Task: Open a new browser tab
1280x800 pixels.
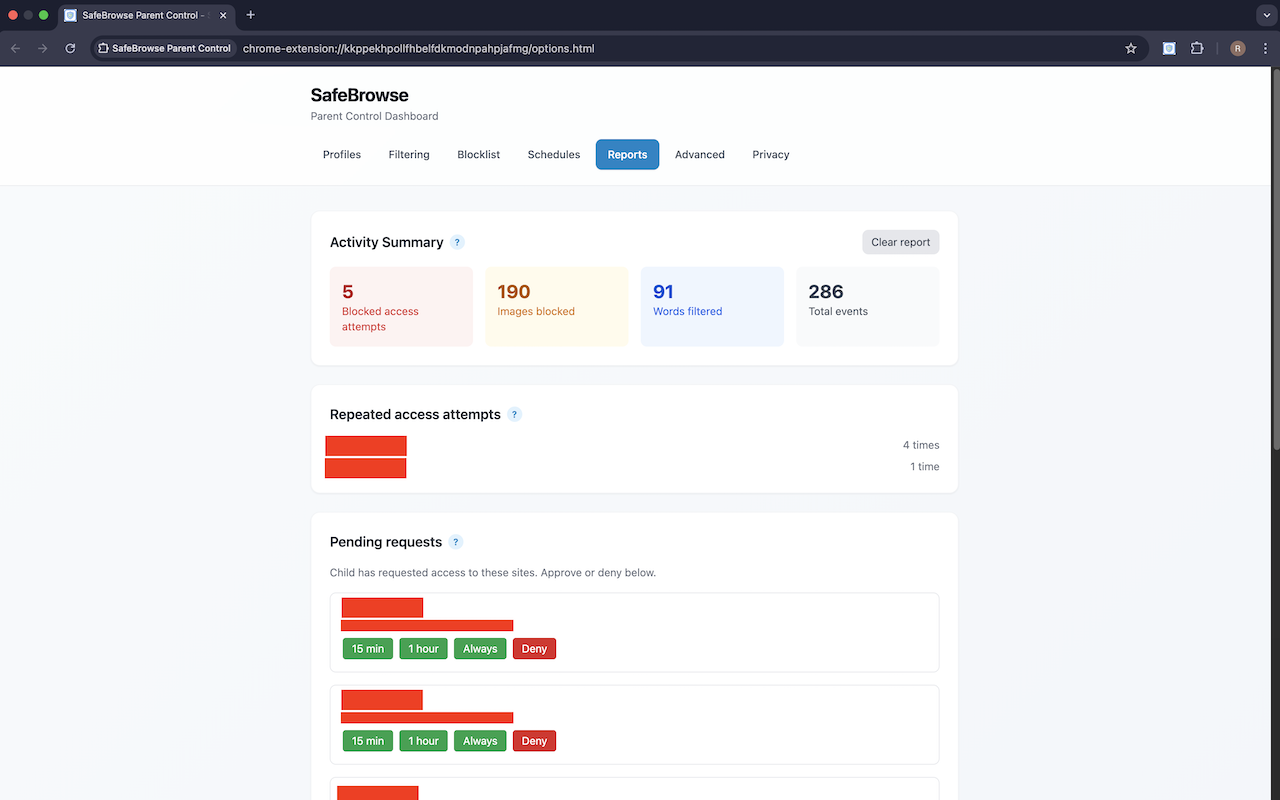Action: click(250, 15)
